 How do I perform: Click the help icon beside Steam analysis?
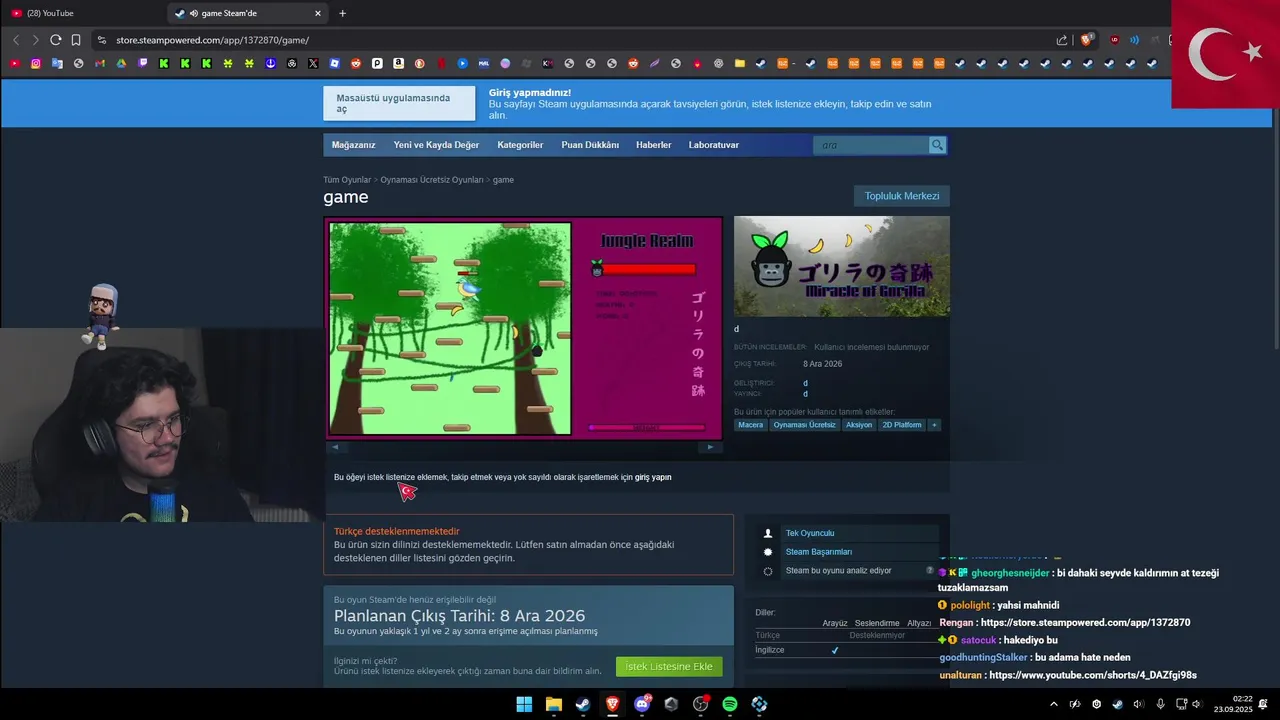pyautogui.click(x=930, y=570)
